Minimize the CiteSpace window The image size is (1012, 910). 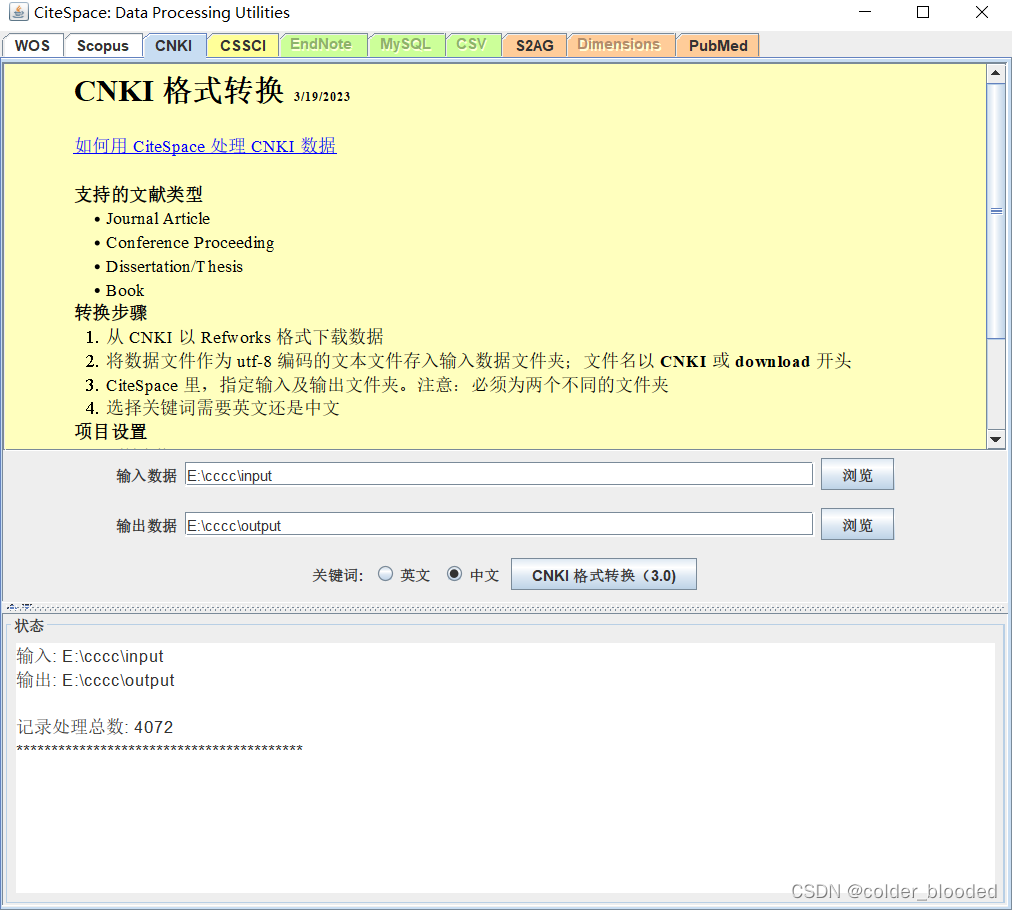click(865, 12)
